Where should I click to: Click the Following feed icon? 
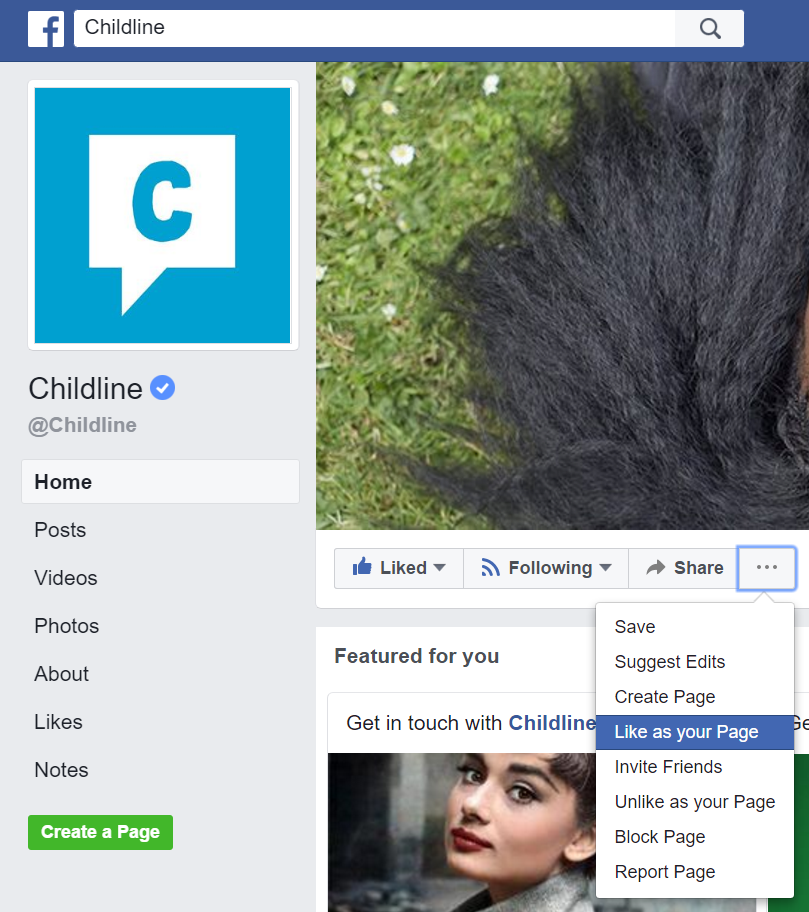[490, 568]
